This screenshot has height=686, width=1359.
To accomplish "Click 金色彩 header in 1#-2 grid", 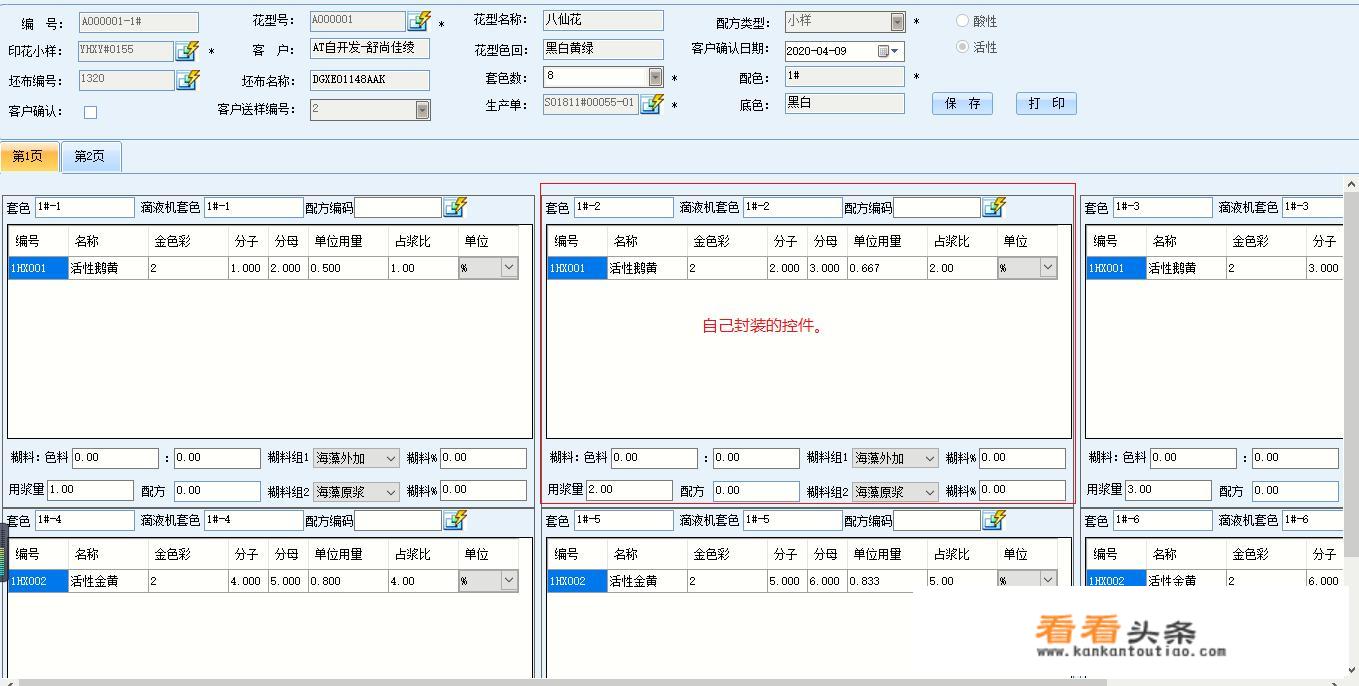I will click(727, 241).
